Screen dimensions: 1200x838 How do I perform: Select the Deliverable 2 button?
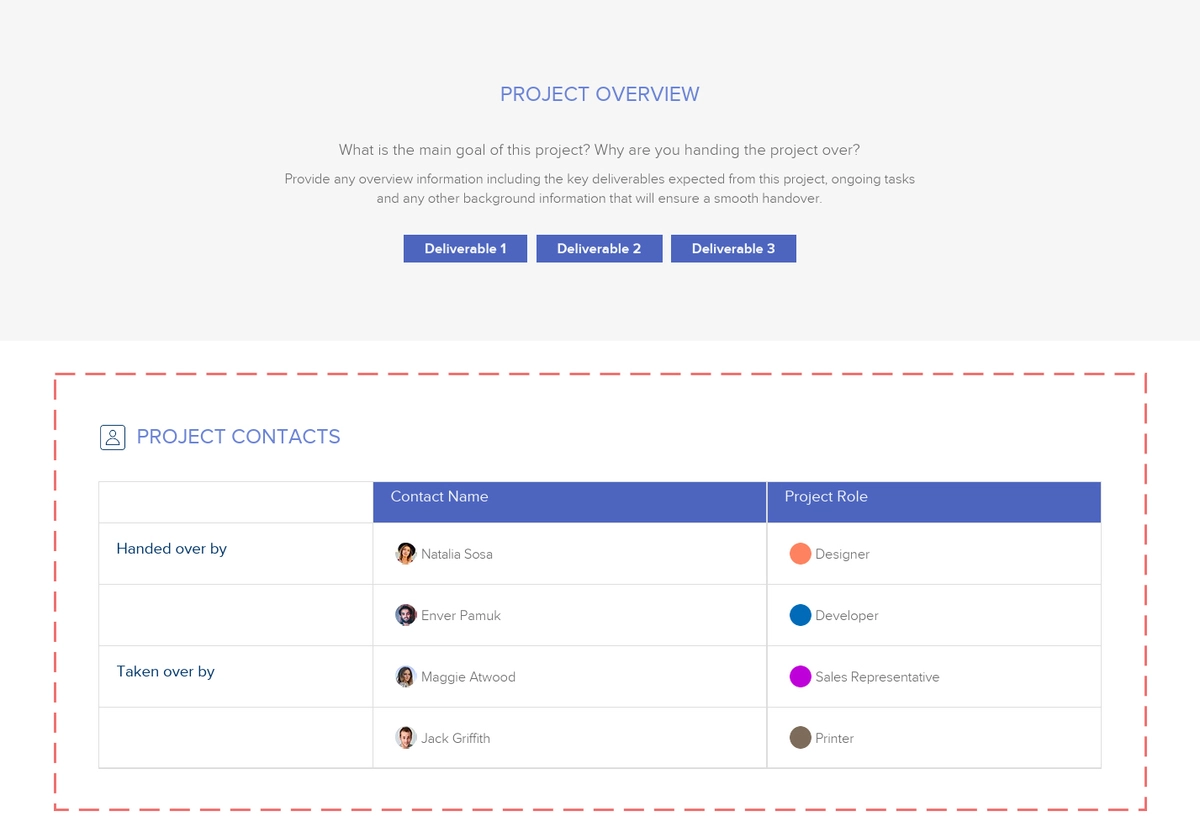599,249
